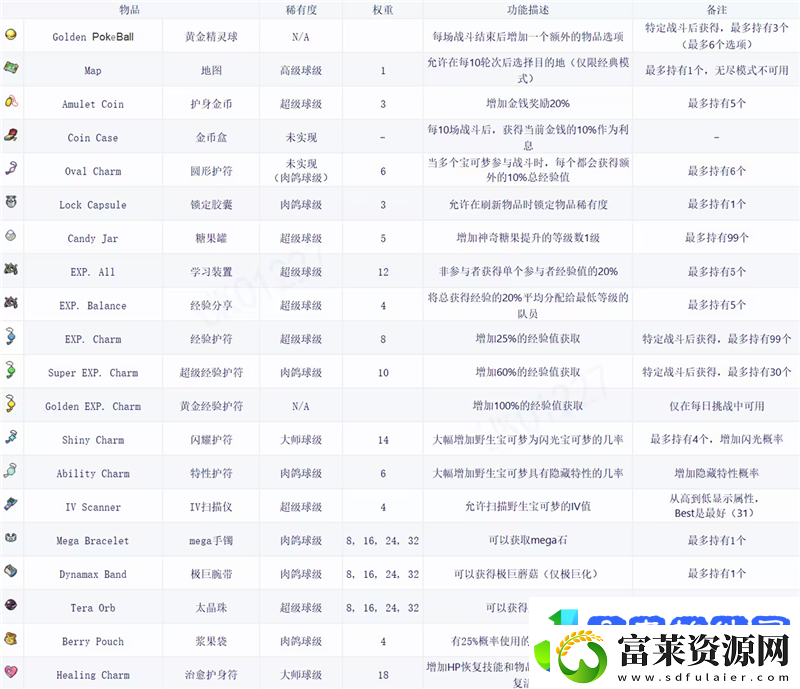Click the Healing Charm heart icon
Screen dimensions: 800x689
(11, 672)
